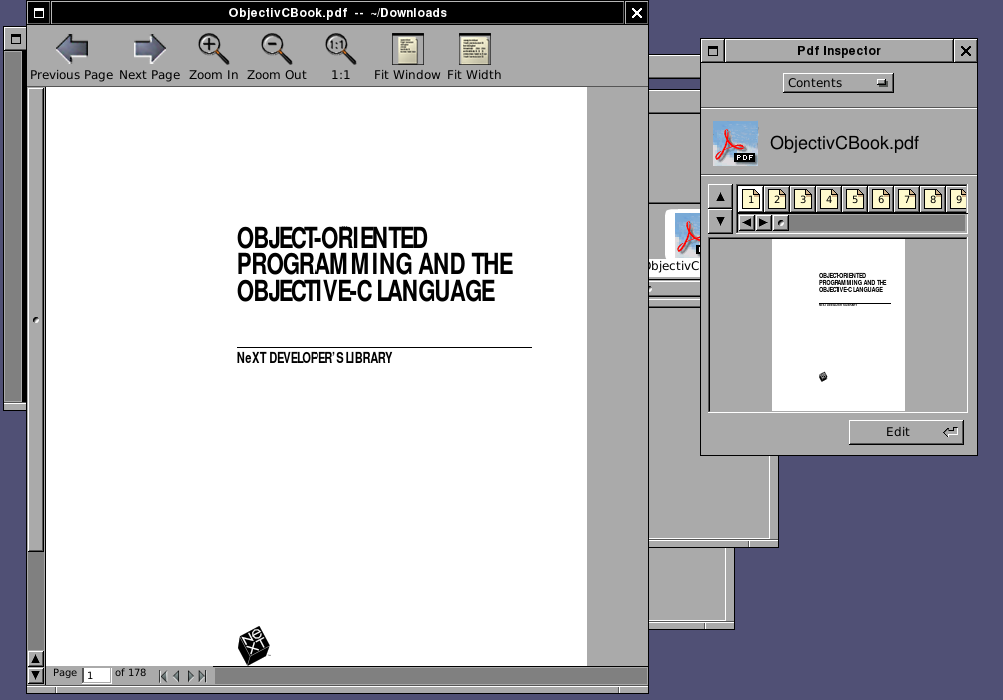Open the Contents popup in Pdf Inspector
The width and height of the screenshot is (1003, 700).
click(x=838, y=83)
